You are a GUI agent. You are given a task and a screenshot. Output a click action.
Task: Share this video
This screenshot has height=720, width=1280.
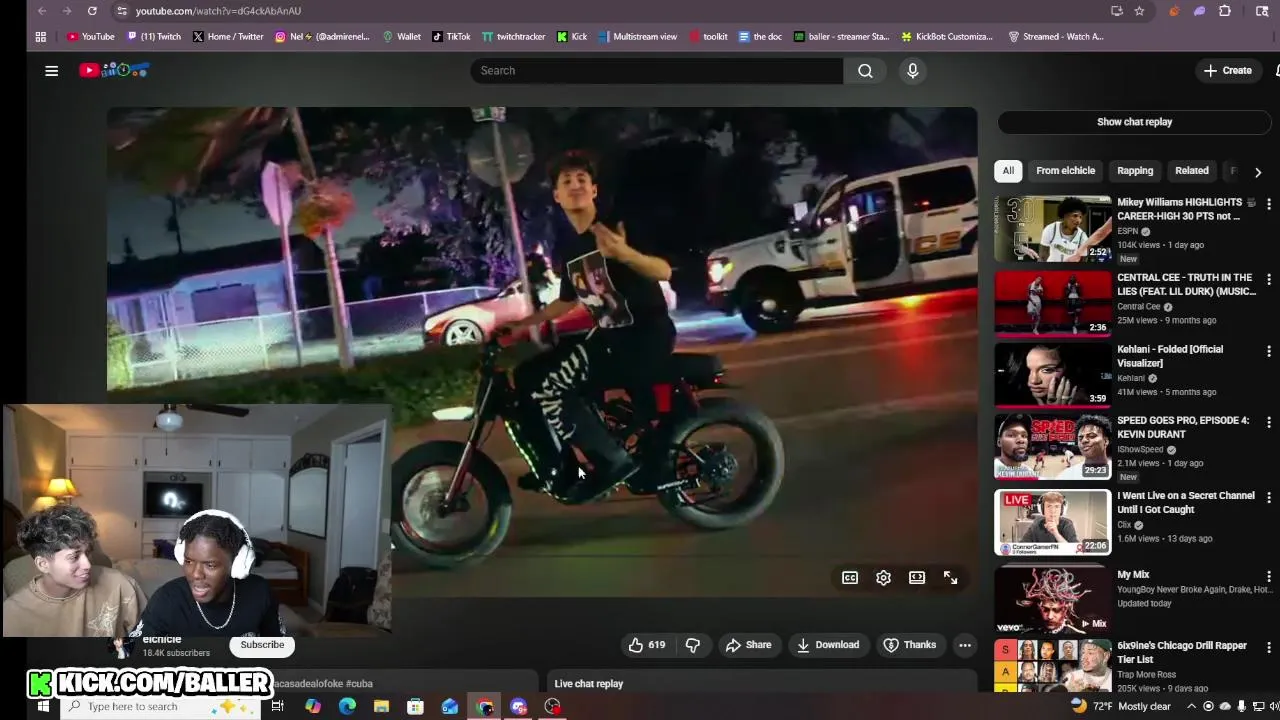(x=748, y=645)
